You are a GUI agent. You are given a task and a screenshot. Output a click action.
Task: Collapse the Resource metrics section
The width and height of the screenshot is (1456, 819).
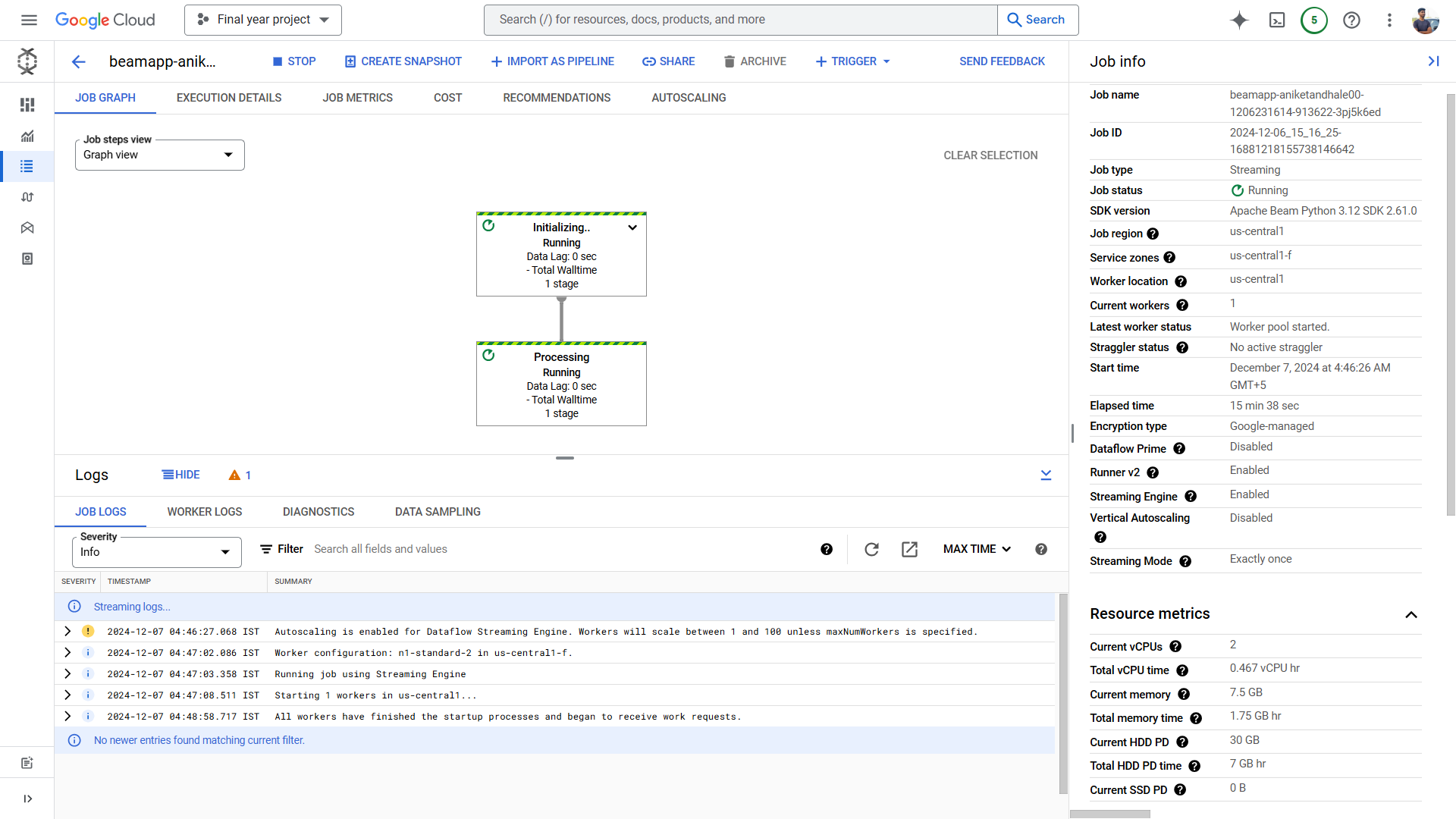1410,614
